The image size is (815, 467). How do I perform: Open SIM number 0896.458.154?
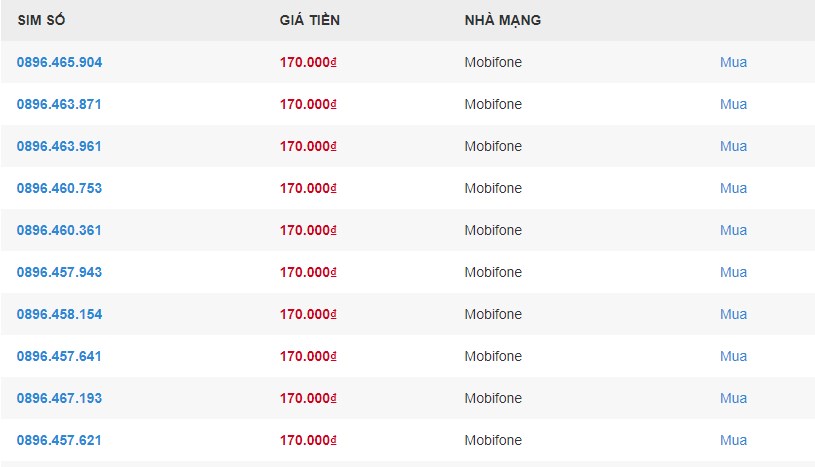[x=59, y=315]
